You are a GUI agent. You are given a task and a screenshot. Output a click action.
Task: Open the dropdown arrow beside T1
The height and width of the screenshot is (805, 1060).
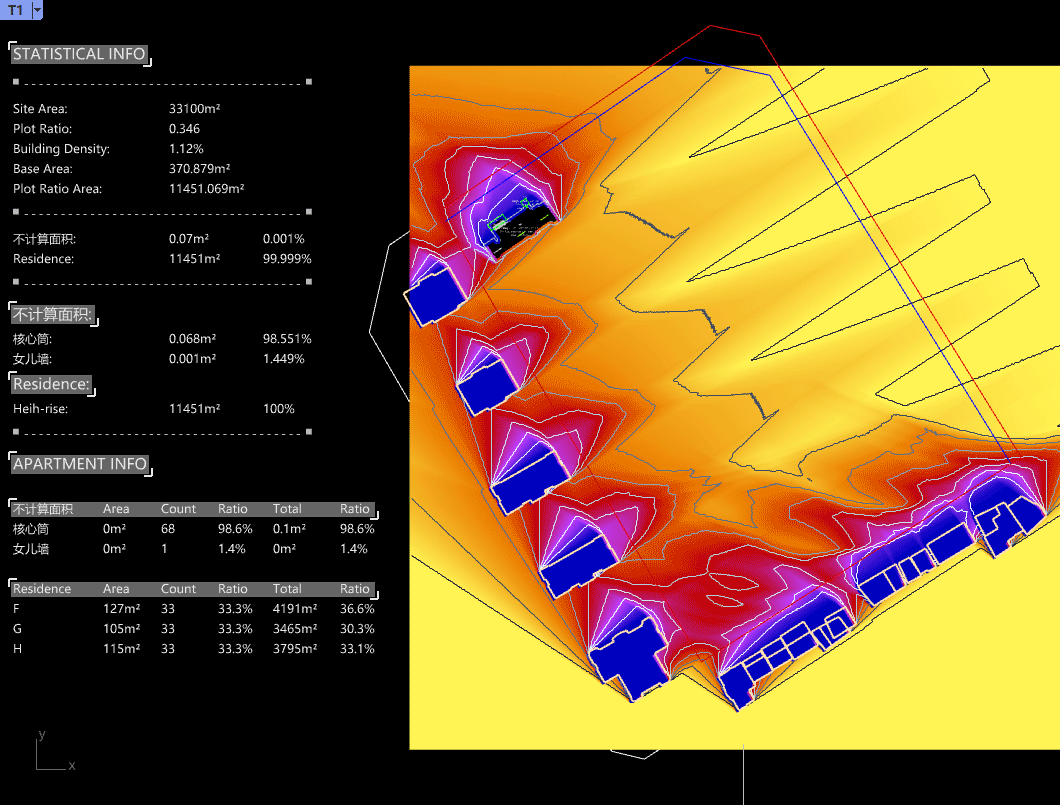(37, 10)
